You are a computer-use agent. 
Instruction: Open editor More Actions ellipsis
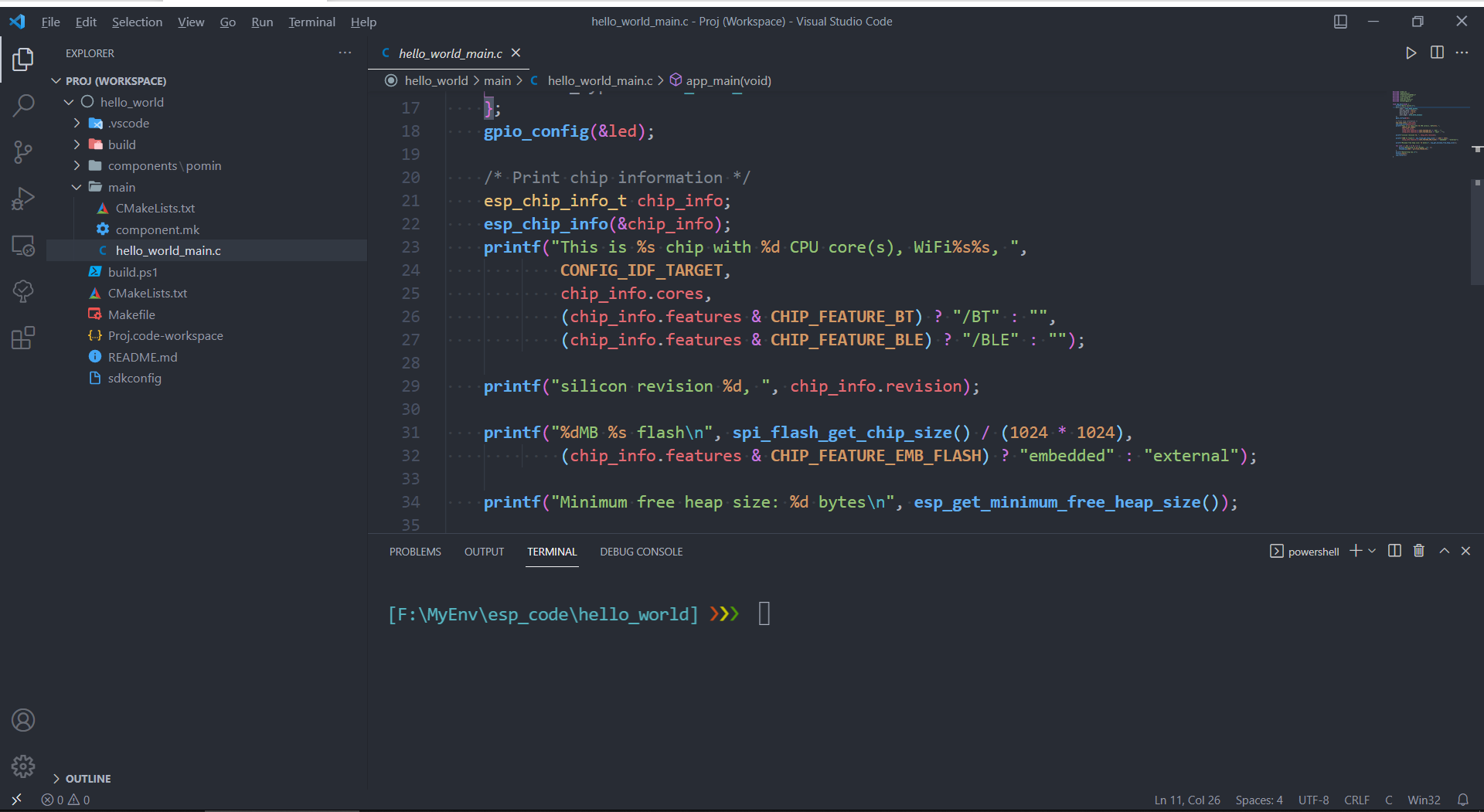pos(1462,53)
